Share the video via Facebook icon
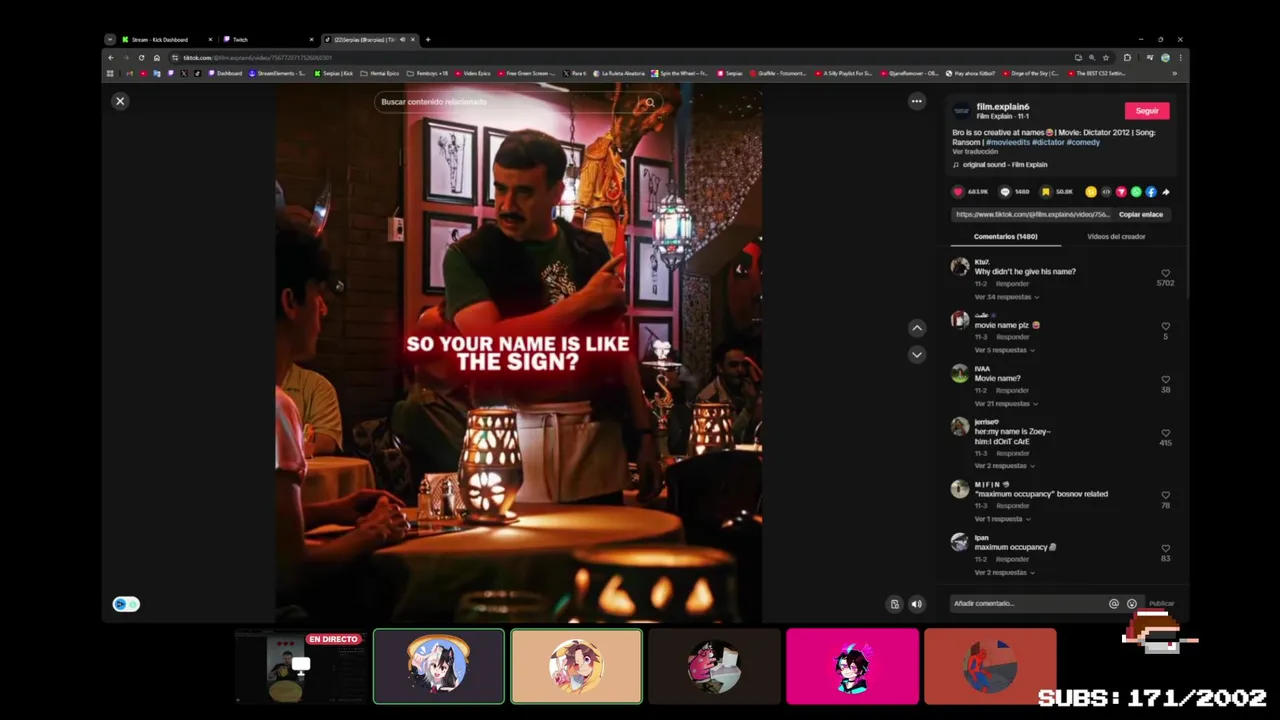 [1151, 192]
